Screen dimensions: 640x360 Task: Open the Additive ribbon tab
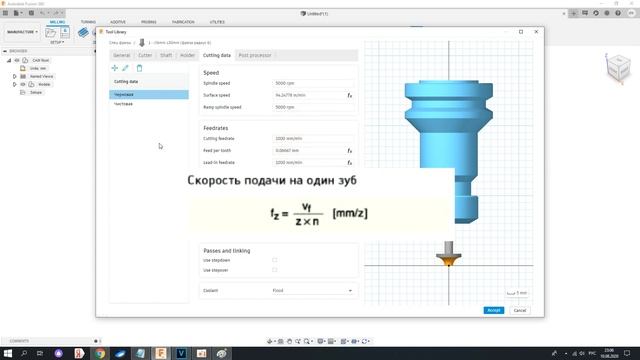click(x=118, y=22)
